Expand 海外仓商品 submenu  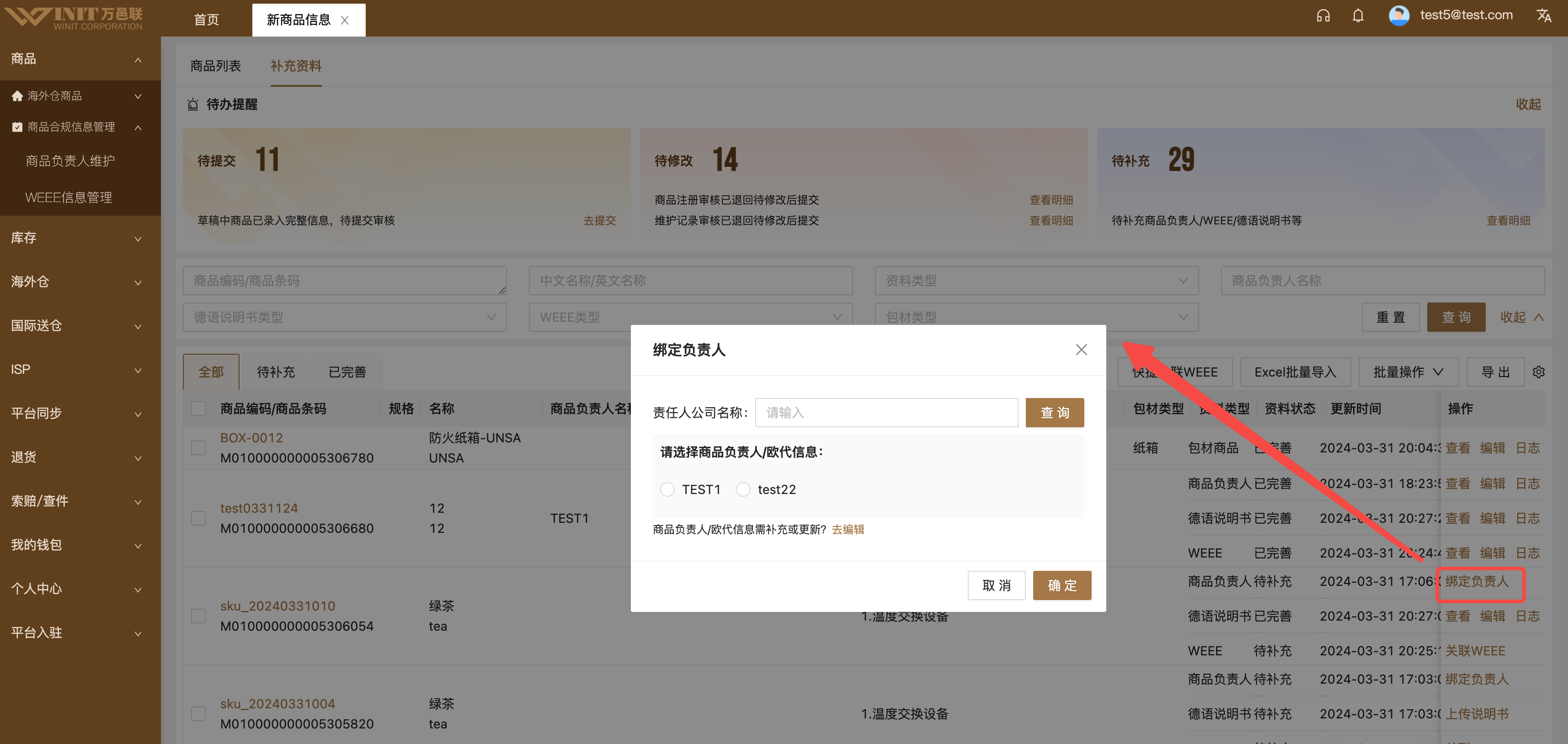click(x=138, y=96)
